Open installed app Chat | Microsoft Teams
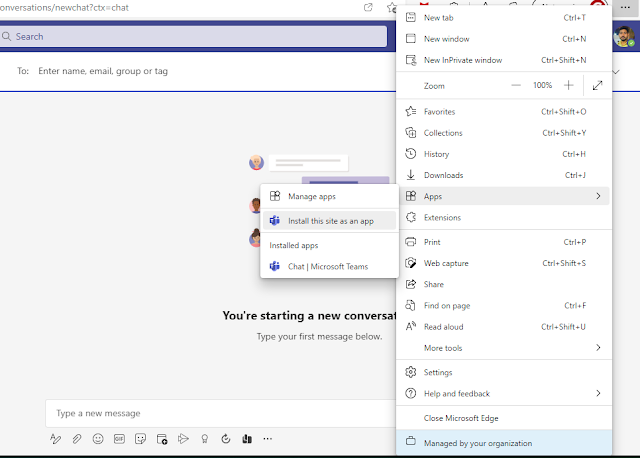The height and width of the screenshot is (458, 640). click(329, 267)
